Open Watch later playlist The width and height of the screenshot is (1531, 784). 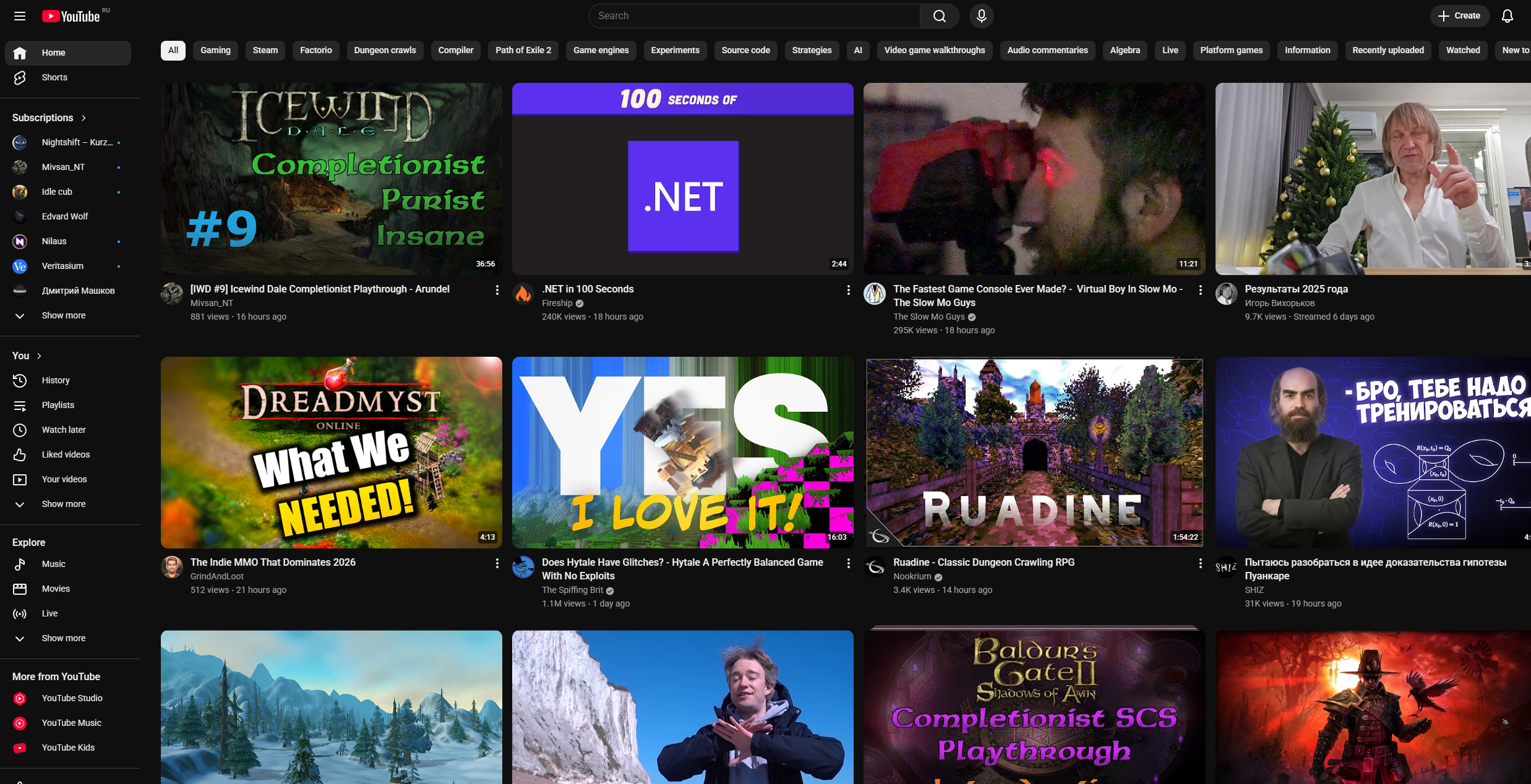point(64,430)
